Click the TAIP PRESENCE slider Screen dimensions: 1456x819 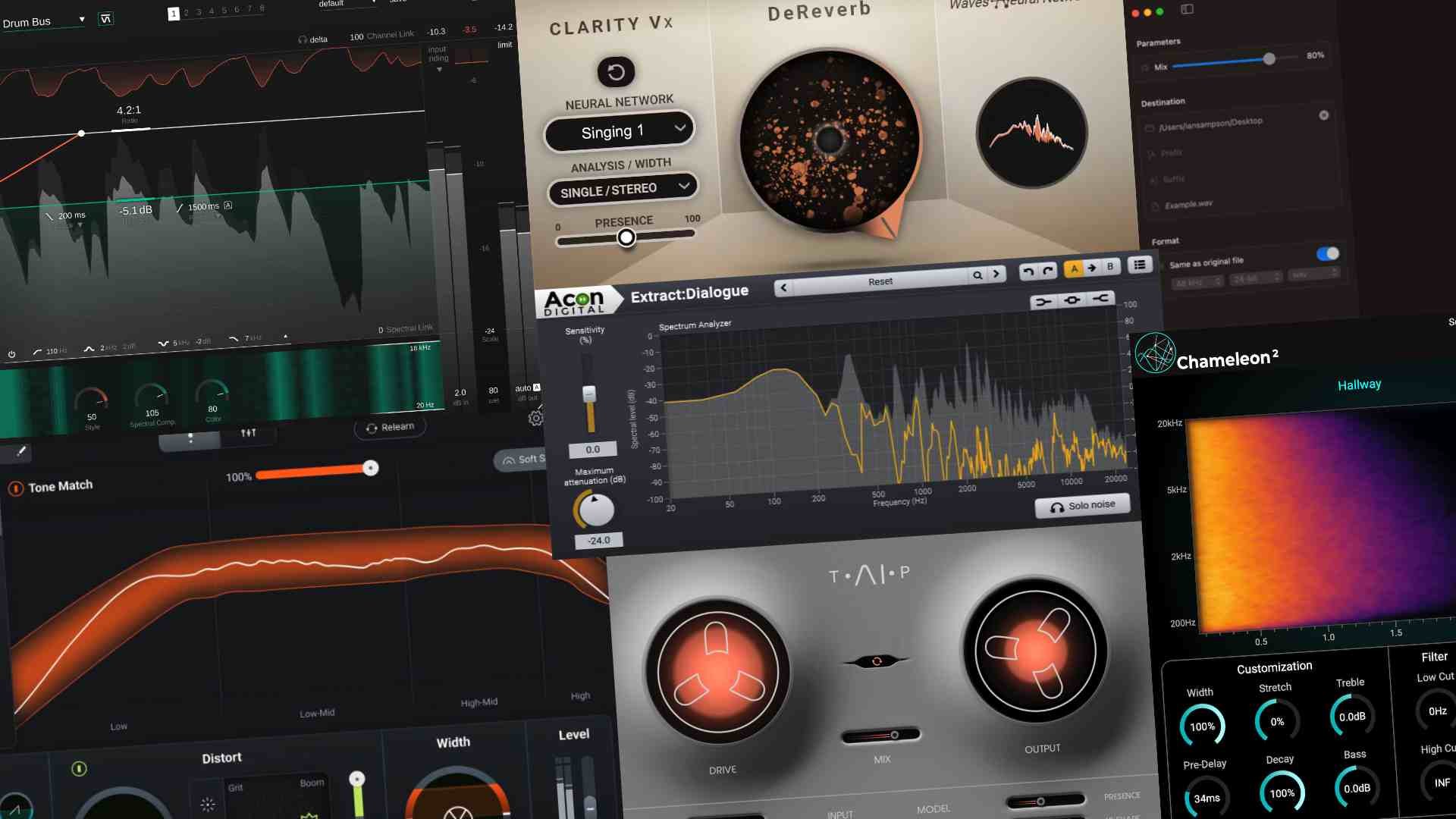tap(1045, 802)
